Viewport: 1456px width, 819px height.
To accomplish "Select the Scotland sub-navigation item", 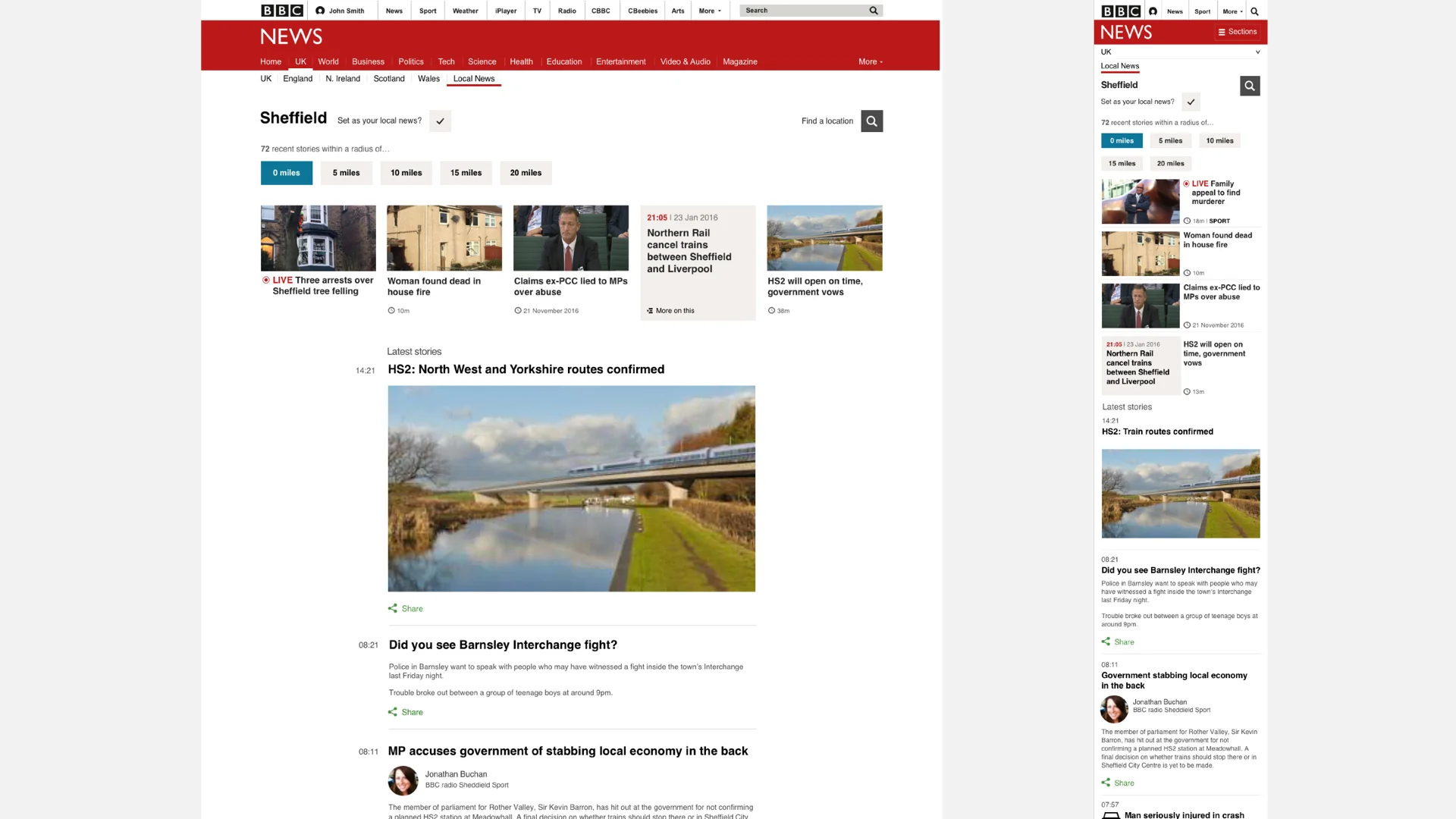I will pyautogui.click(x=389, y=79).
